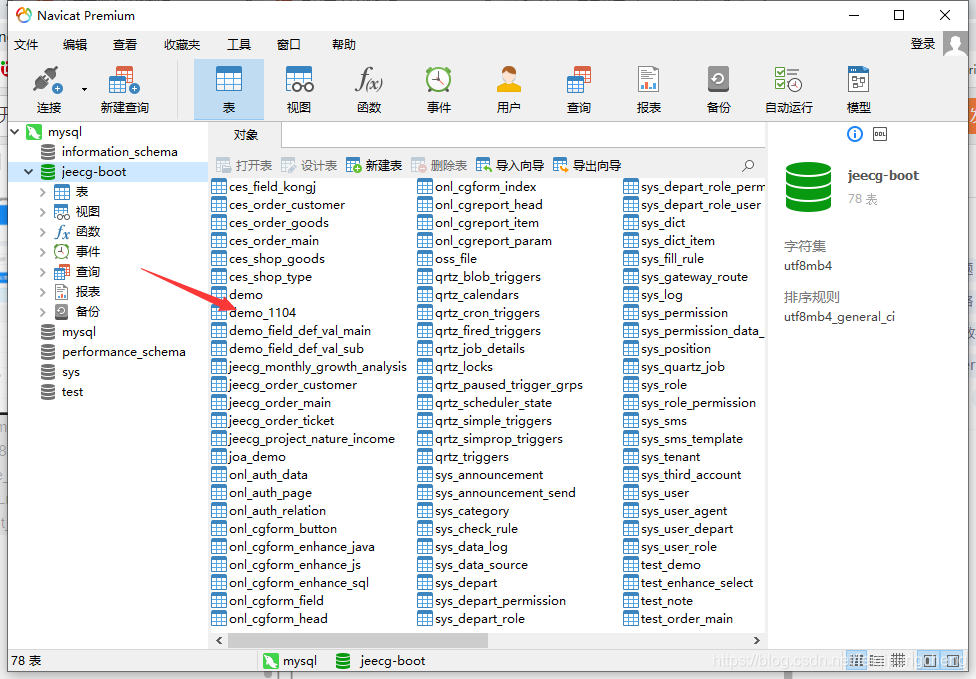Open the 文件 menu
This screenshot has height=679, width=976.
26,45
